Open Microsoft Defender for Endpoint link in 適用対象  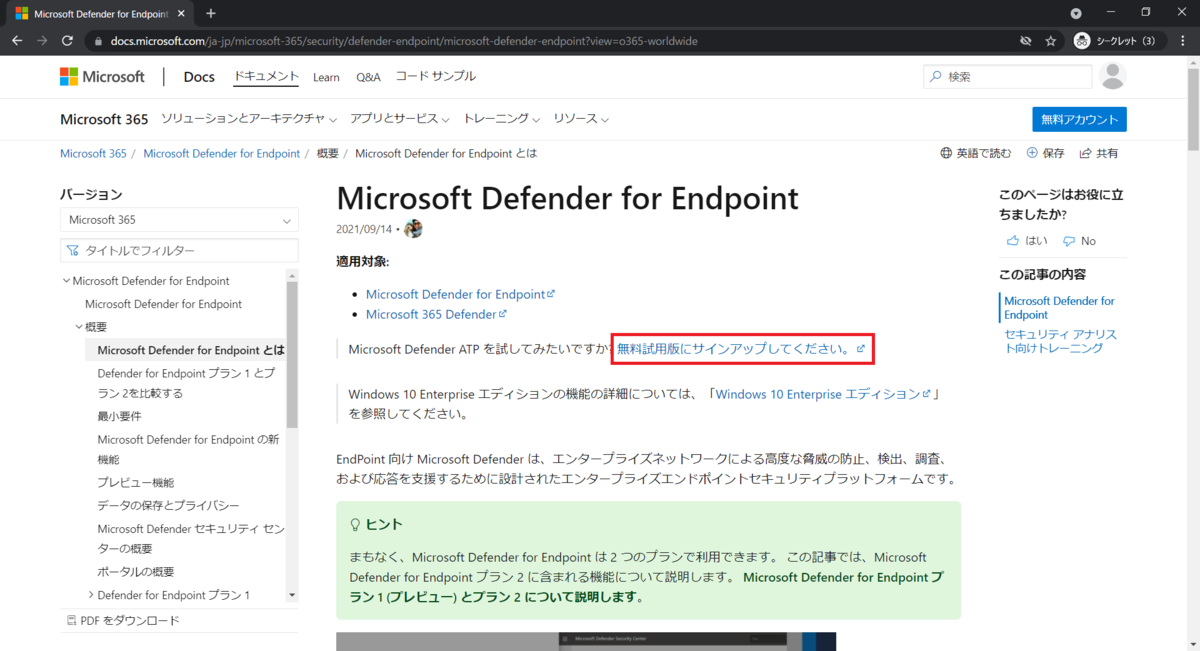coord(460,294)
